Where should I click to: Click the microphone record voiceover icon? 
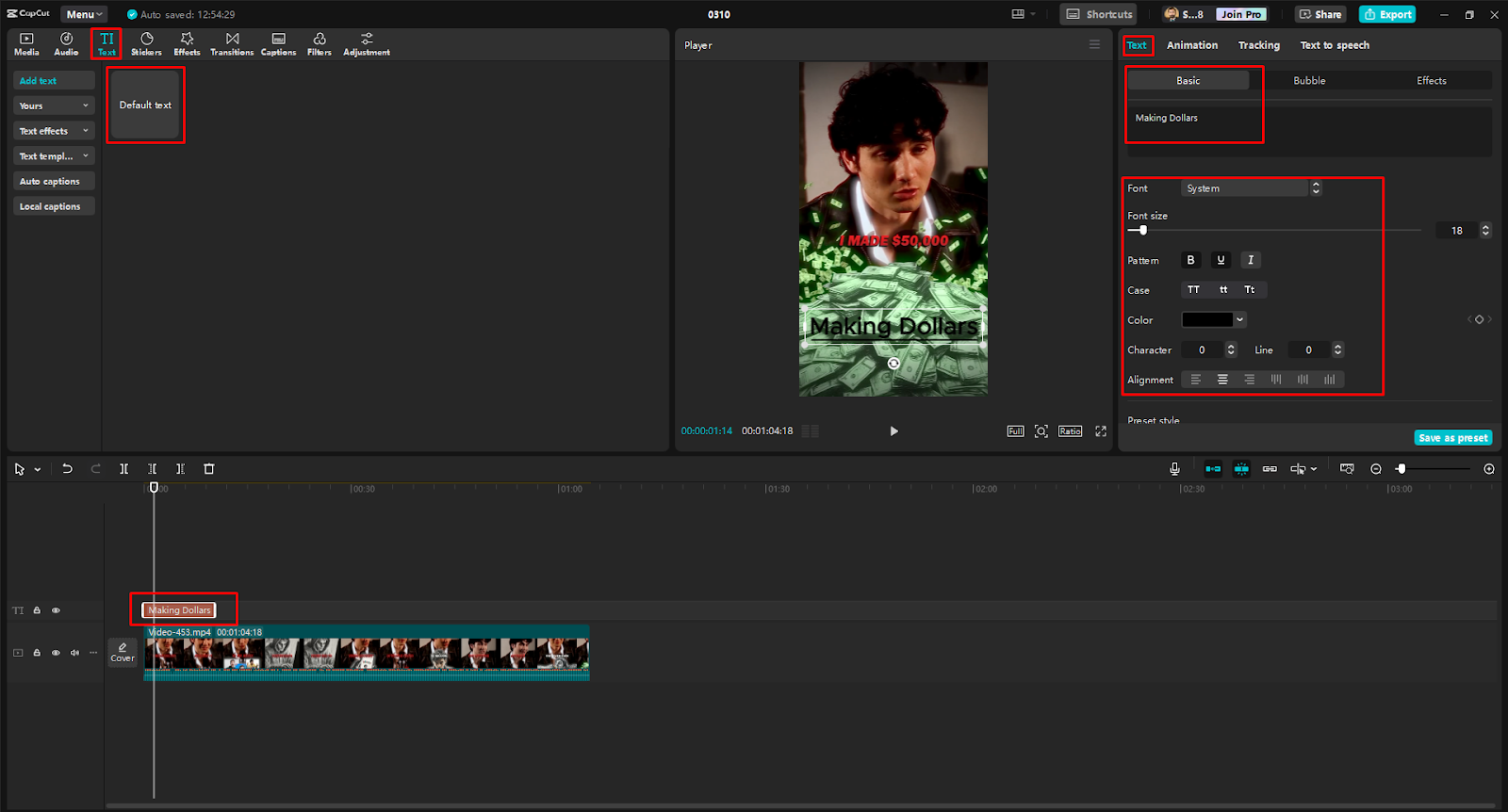click(x=1174, y=468)
